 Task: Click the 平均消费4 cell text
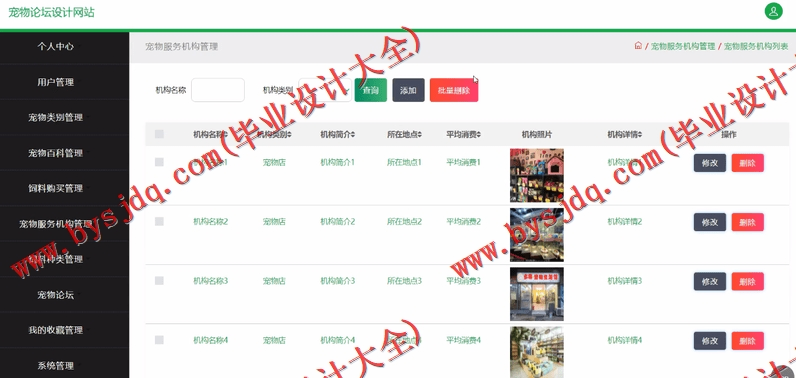[x=463, y=340]
